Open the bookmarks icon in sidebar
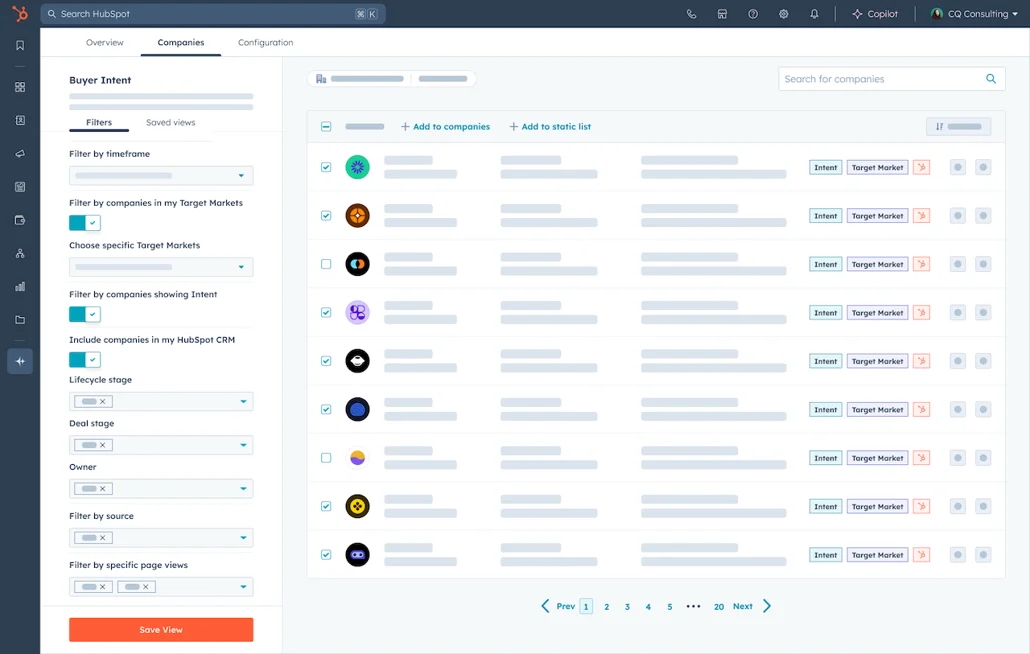Image resolution: width=1030 pixels, height=654 pixels. (20, 46)
